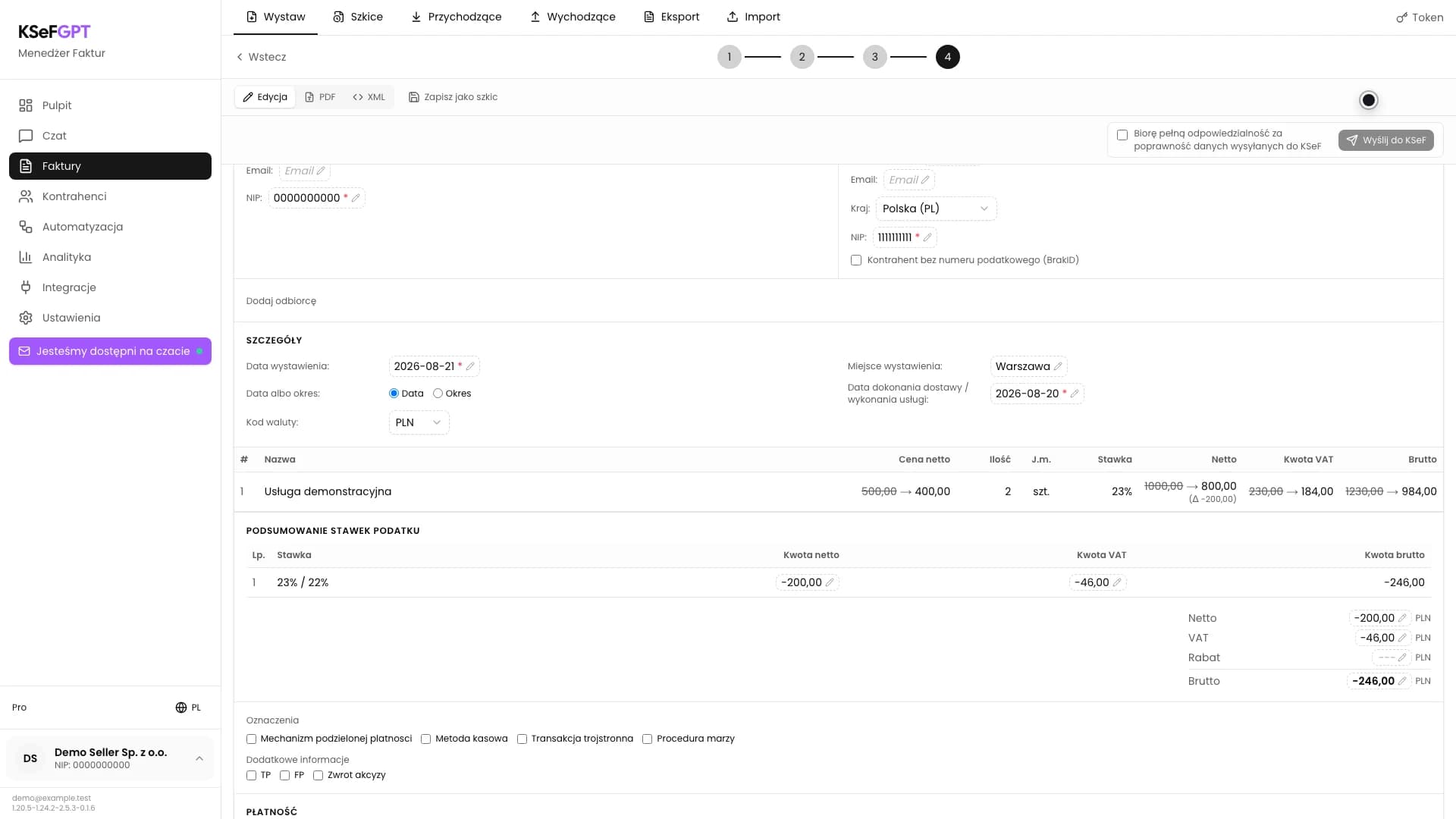Image resolution: width=1456 pixels, height=819 pixels.
Task: Go to wizard step 3
Action: [x=874, y=57]
